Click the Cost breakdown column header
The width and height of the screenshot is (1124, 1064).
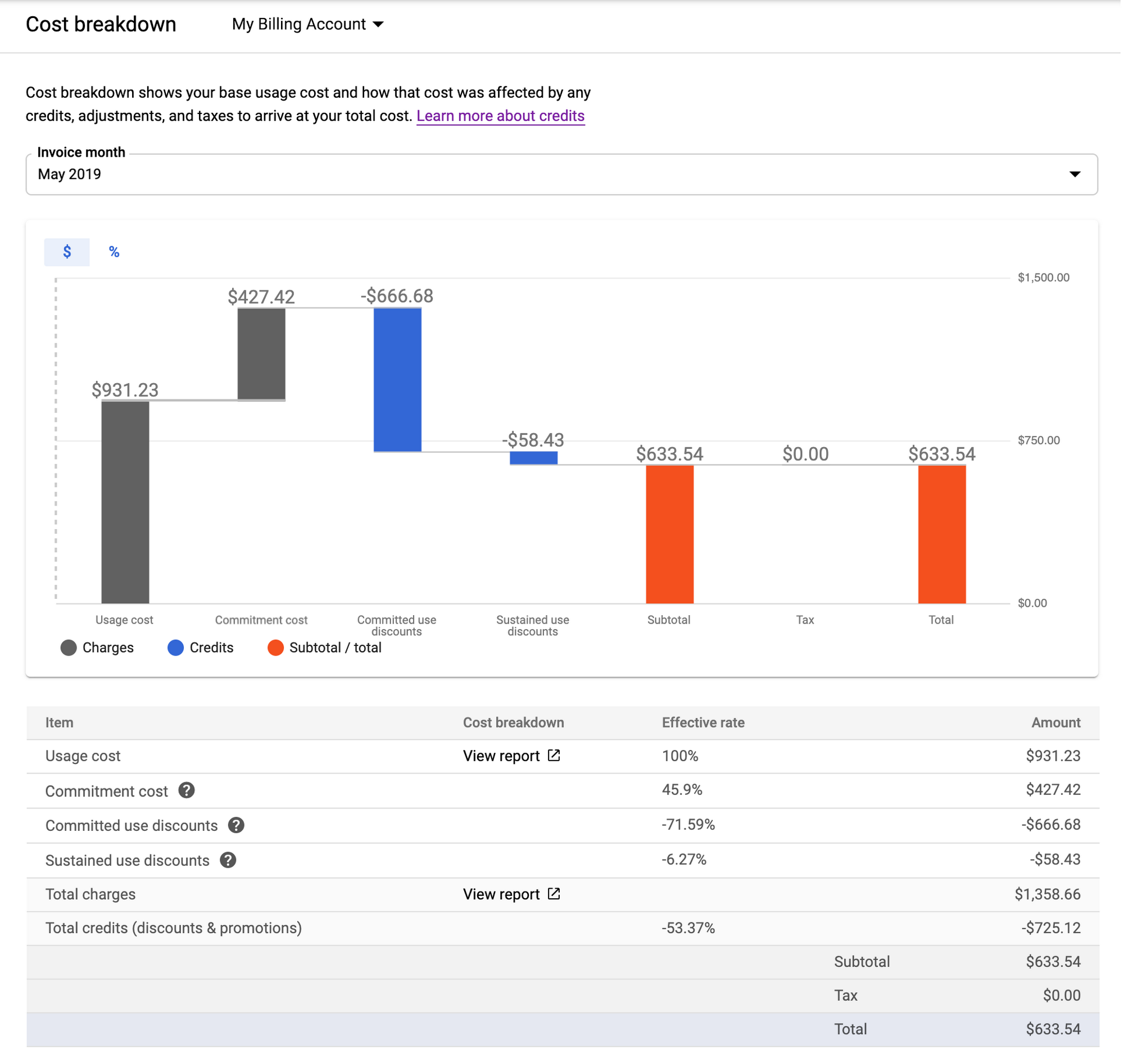tap(515, 724)
